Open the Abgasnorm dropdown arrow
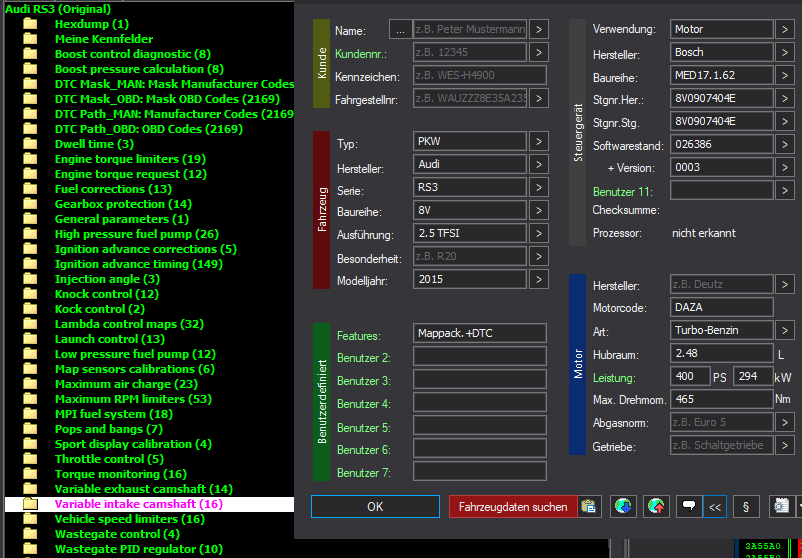The width and height of the screenshot is (802, 558). [785, 422]
